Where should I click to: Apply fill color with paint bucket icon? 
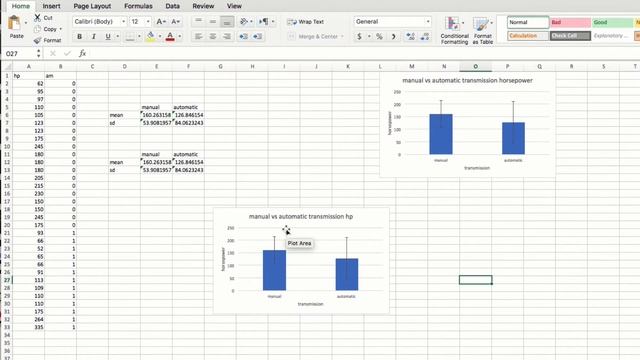tap(151, 37)
